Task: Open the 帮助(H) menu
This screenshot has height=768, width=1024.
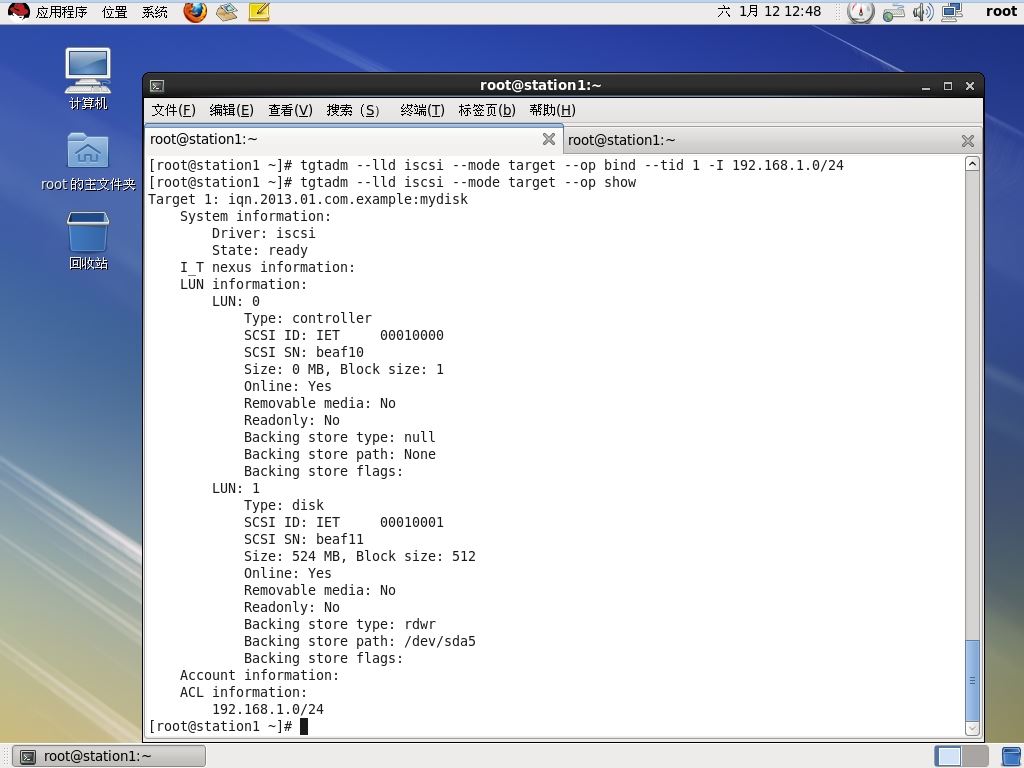Action: coord(552,110)
